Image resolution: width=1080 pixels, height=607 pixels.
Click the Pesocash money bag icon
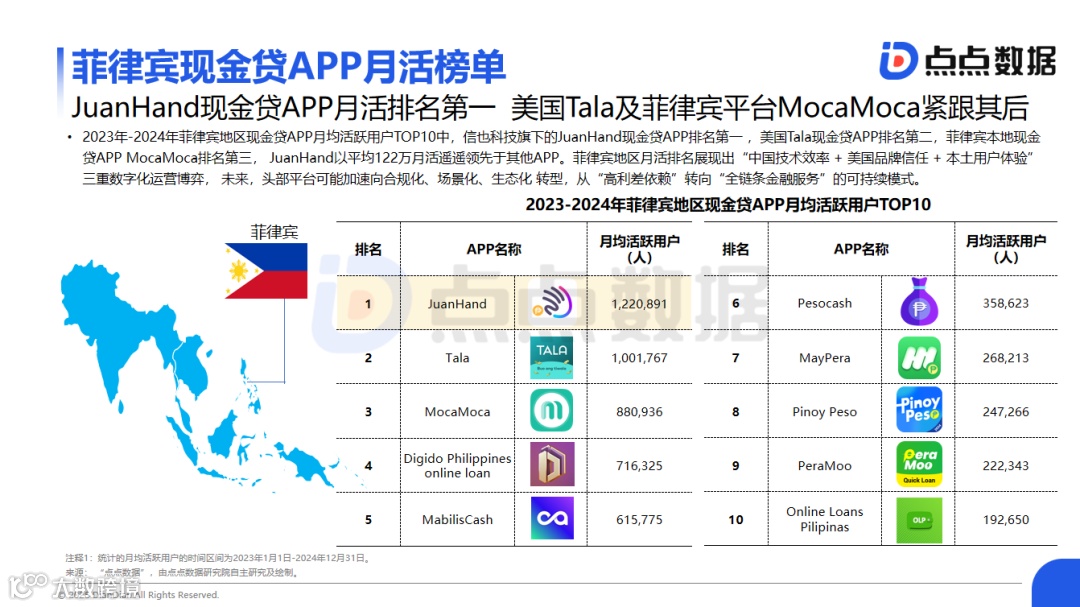coord(919,302)
